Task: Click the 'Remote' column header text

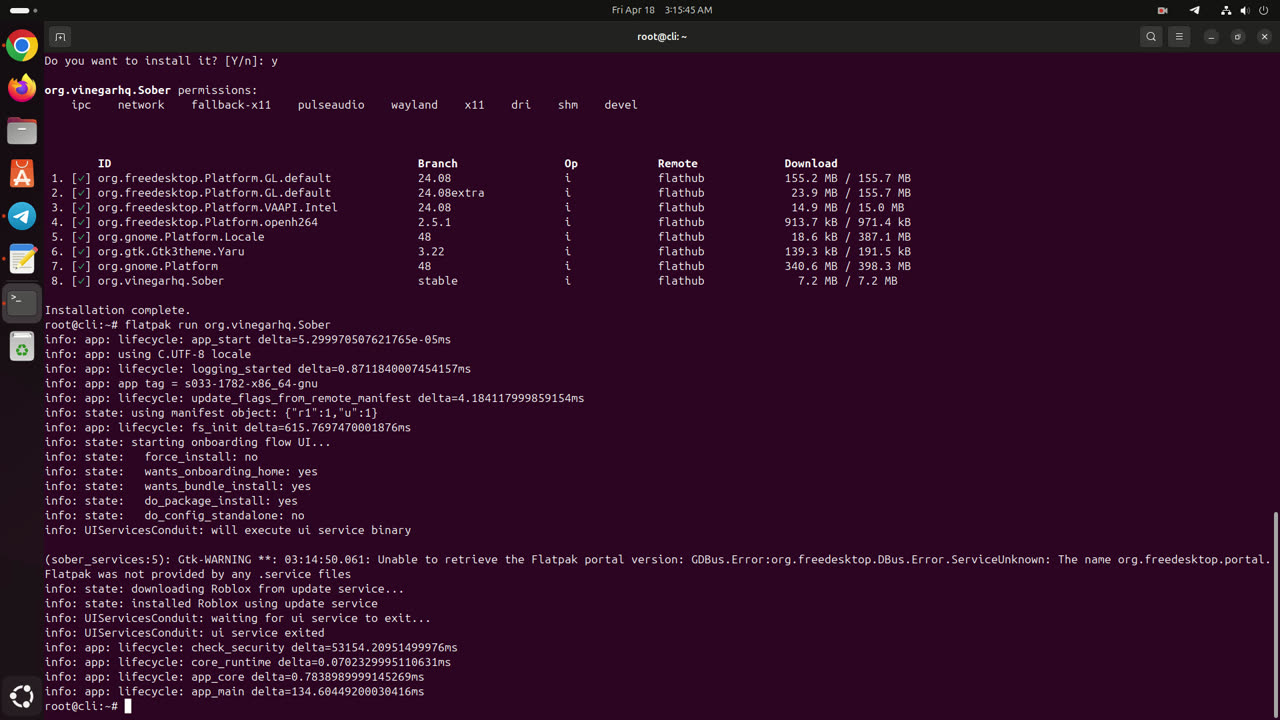Action: pyautogui.click(x=677, y=163)
